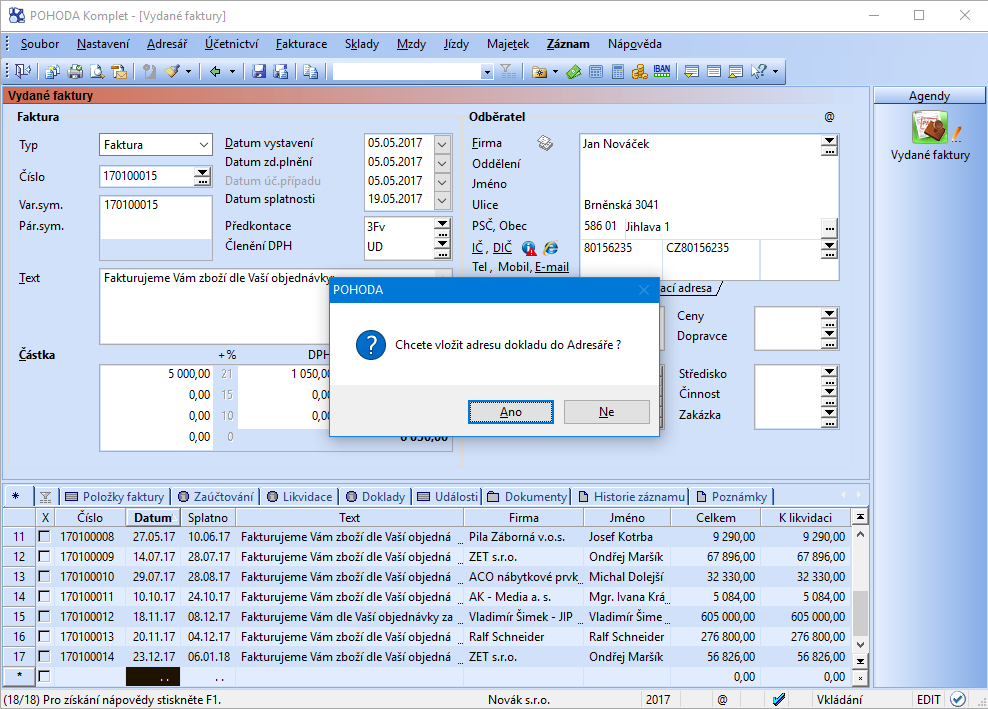Check the box for invoice 170100010

[x=44, y=577]
